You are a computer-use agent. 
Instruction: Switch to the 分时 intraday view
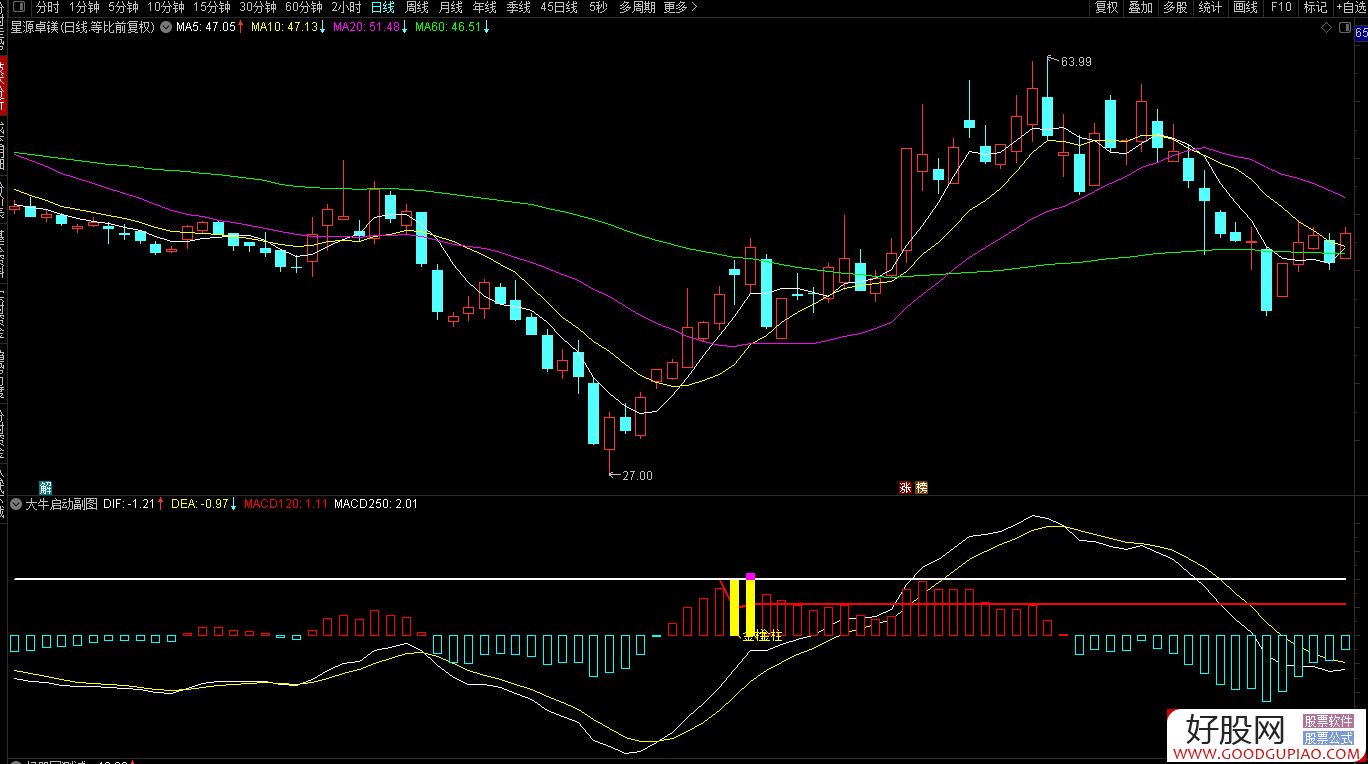(x=48, y=7)
